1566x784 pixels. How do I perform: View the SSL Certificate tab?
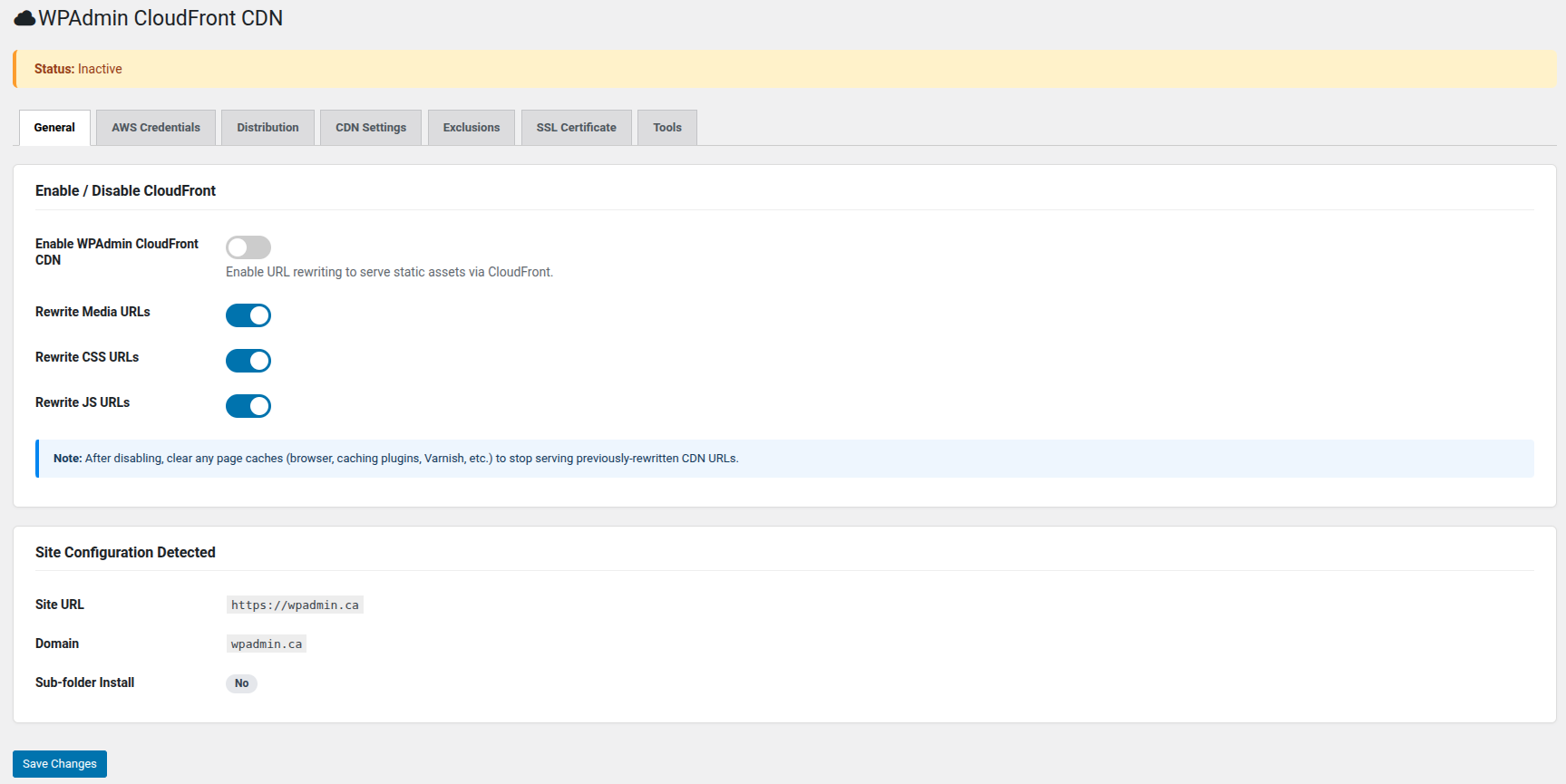[576, 128]
